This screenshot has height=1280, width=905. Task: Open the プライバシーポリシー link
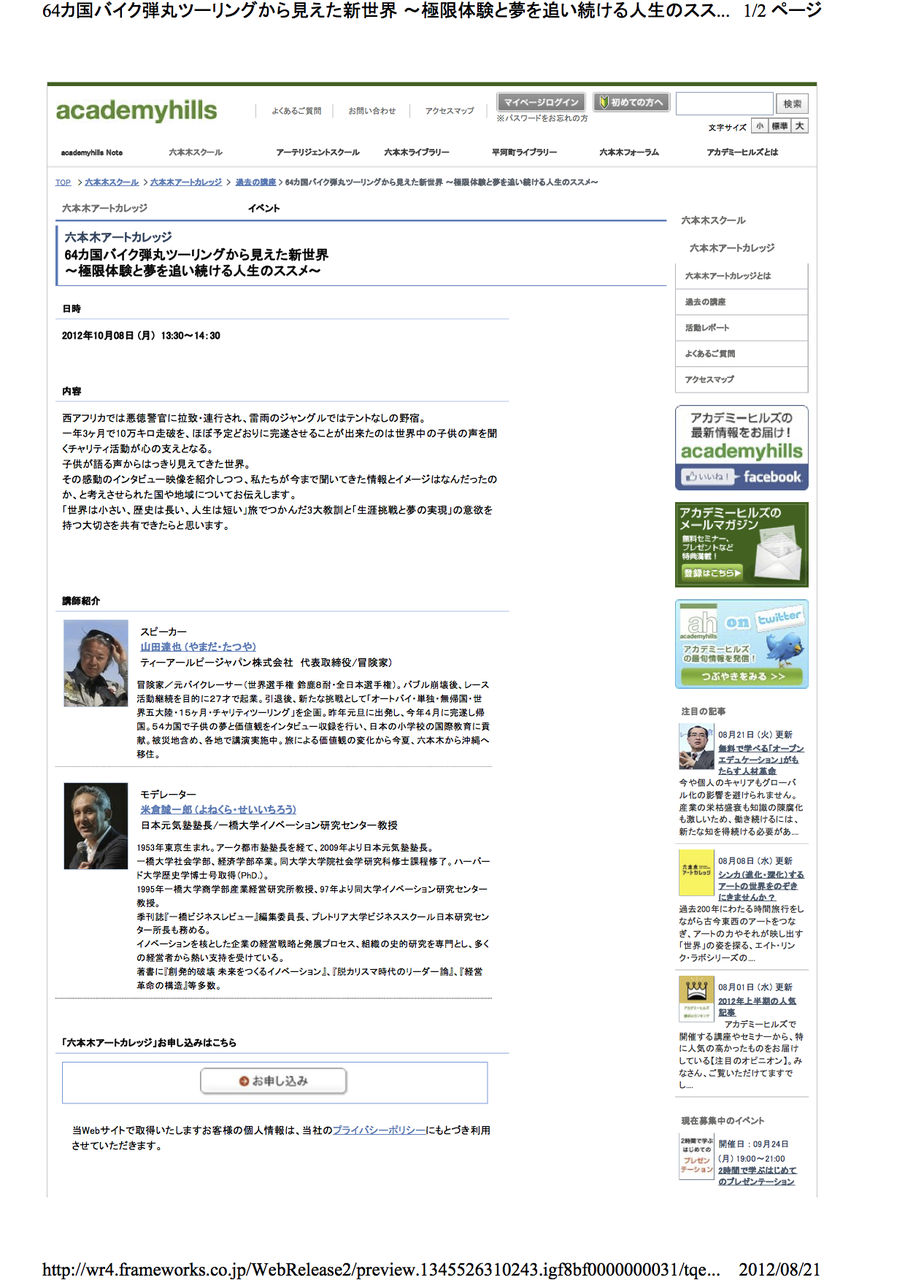379,1129
